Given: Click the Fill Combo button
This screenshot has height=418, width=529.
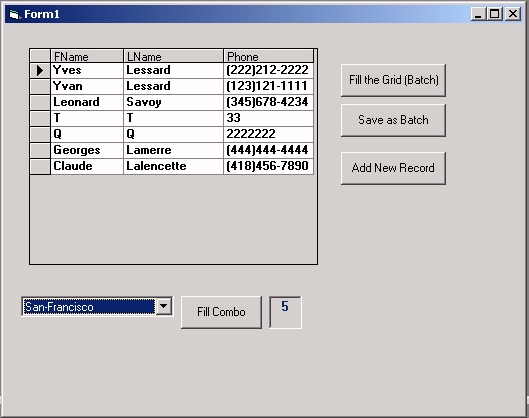Looking at the screenshot, I should pos(221,312).
